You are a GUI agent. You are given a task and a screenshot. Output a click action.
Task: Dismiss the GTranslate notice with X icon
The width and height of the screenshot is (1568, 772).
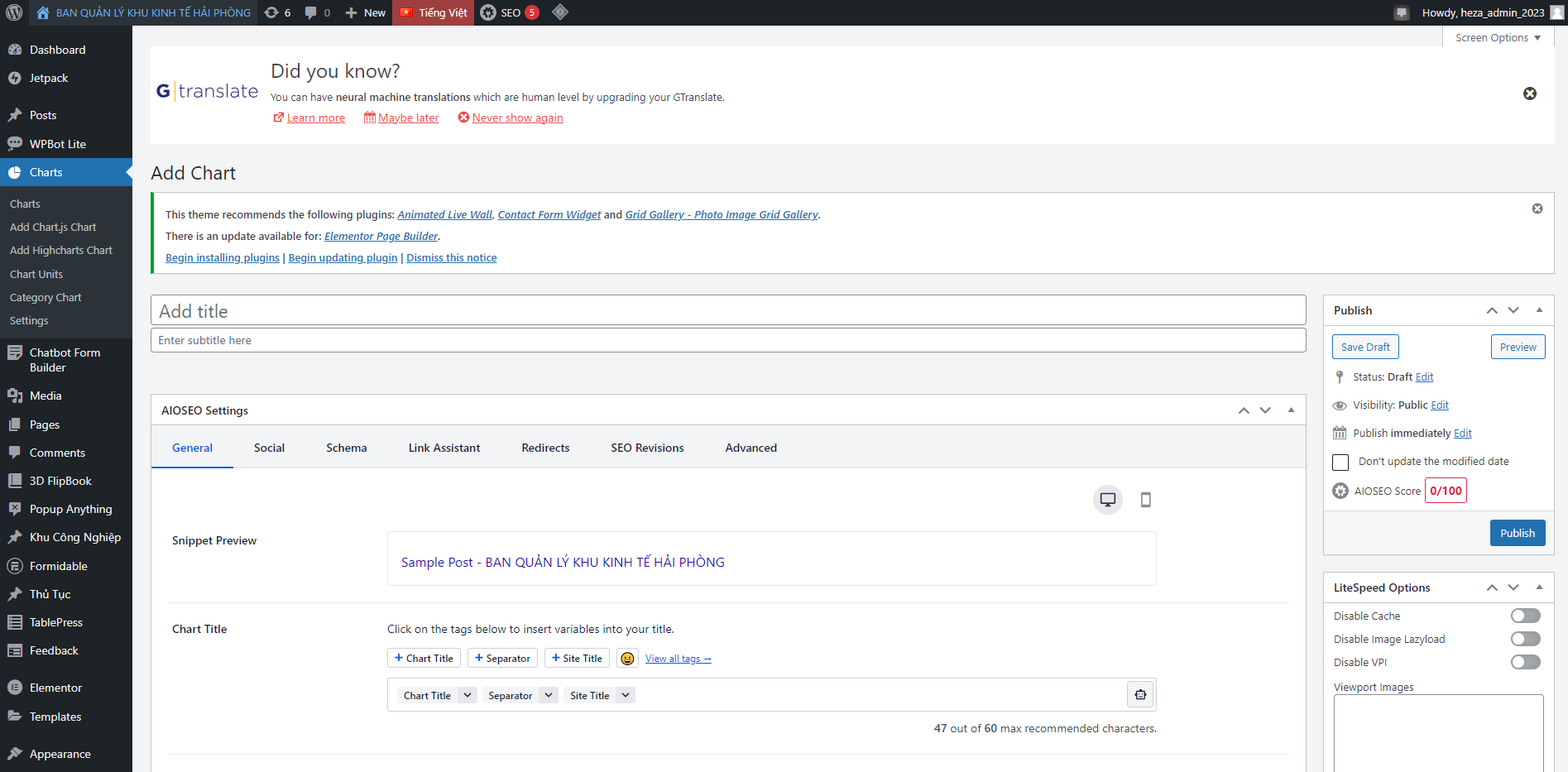point(1529,94)
